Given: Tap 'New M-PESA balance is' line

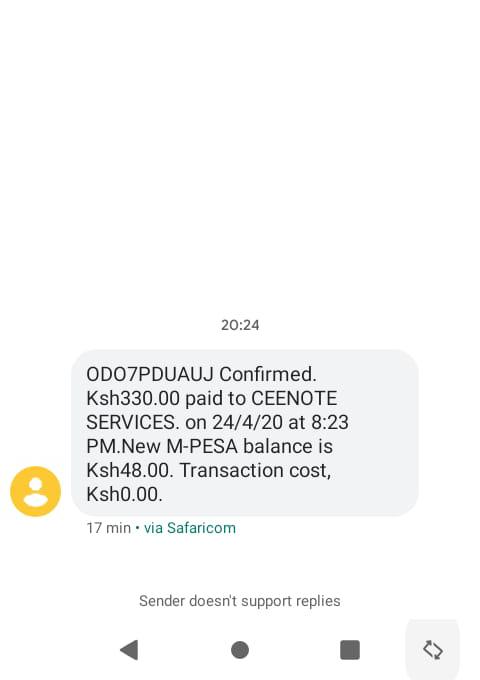Looking at the screenshot, I should (227, 446).
